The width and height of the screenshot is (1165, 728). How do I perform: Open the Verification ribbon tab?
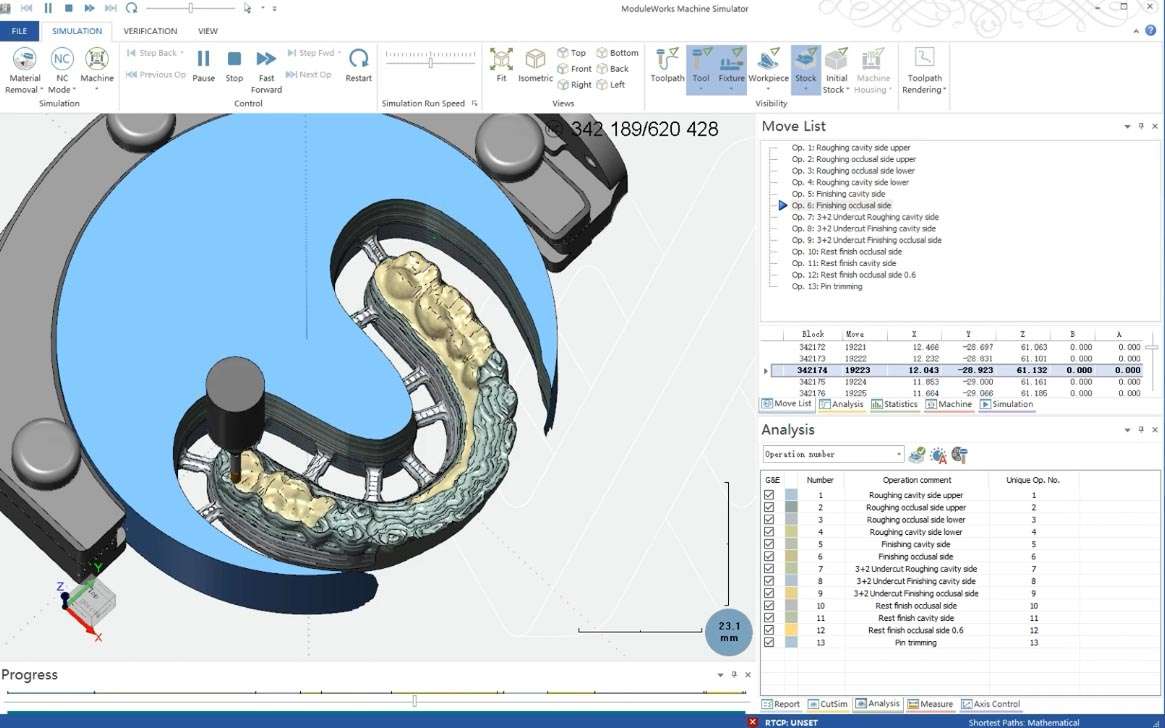point(150,31)
